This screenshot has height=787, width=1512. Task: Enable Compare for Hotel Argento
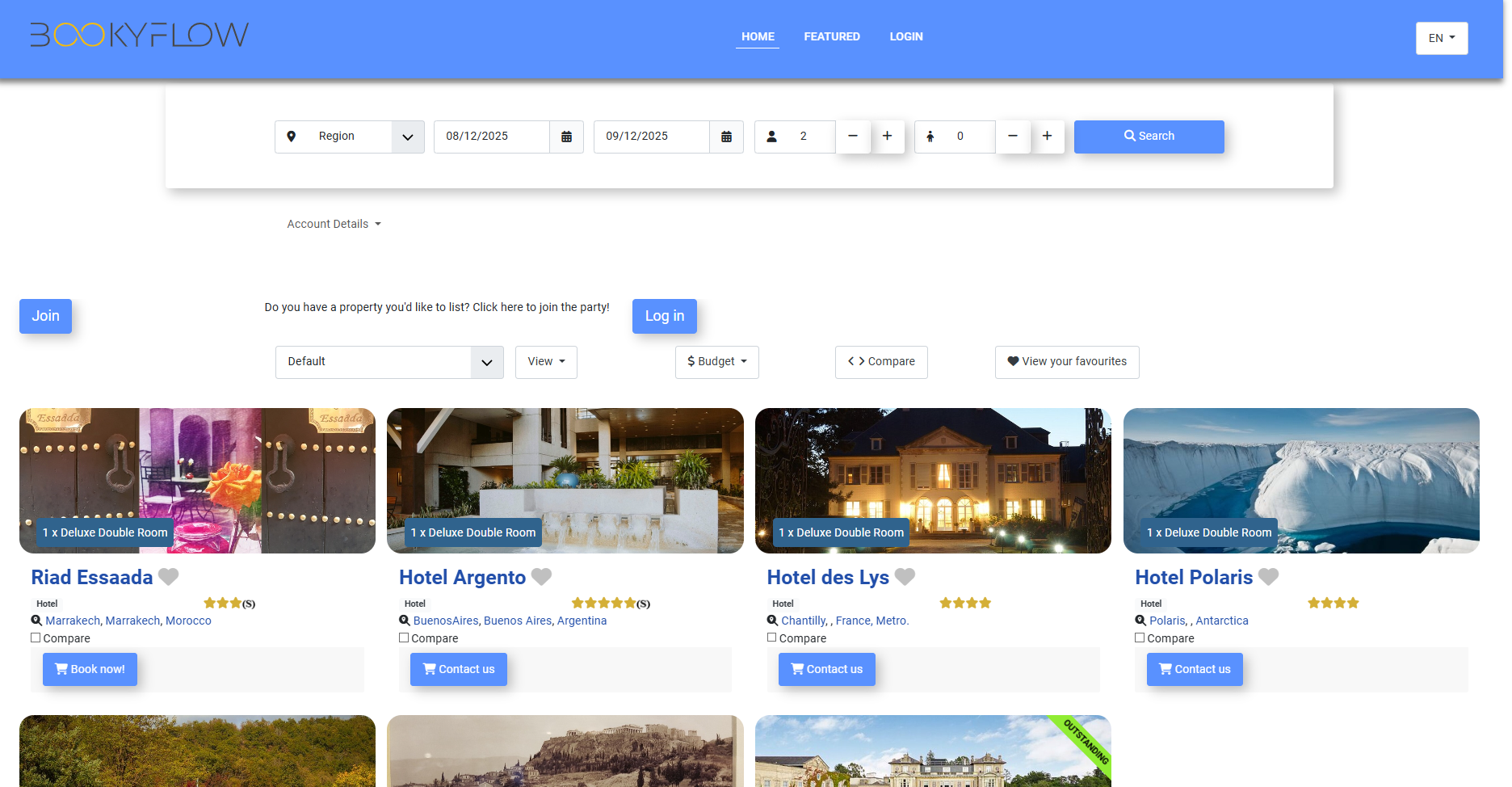pyautogui.click(x=404, y=638)
